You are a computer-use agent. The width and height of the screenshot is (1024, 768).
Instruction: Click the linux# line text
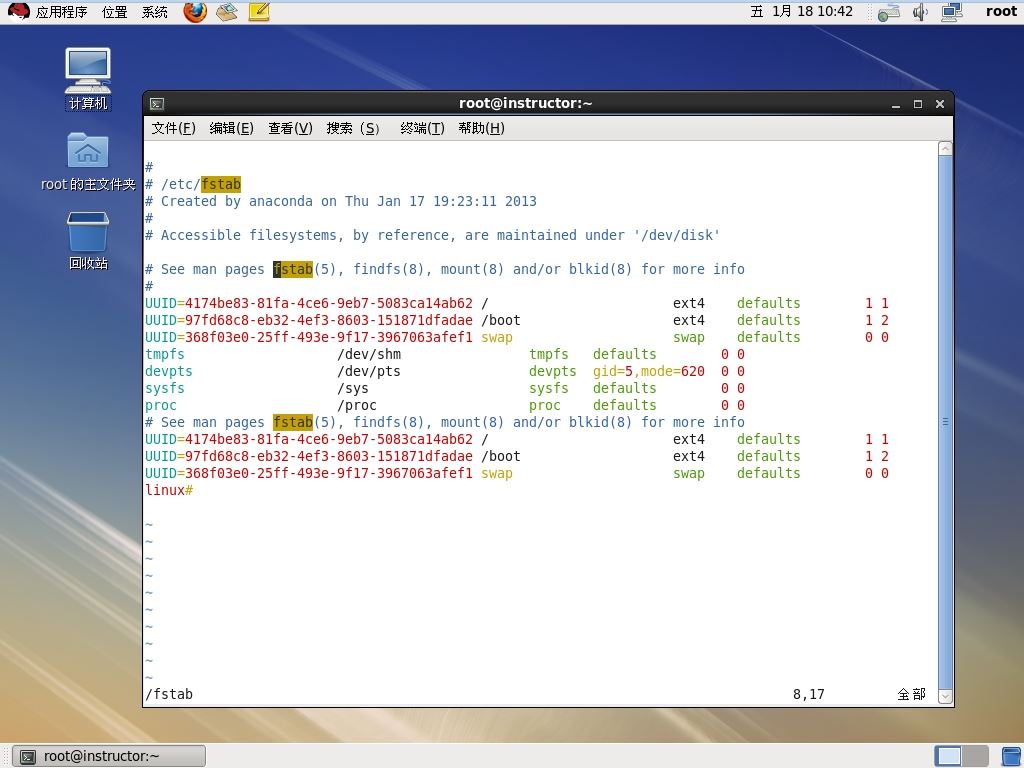click(168, 490)
